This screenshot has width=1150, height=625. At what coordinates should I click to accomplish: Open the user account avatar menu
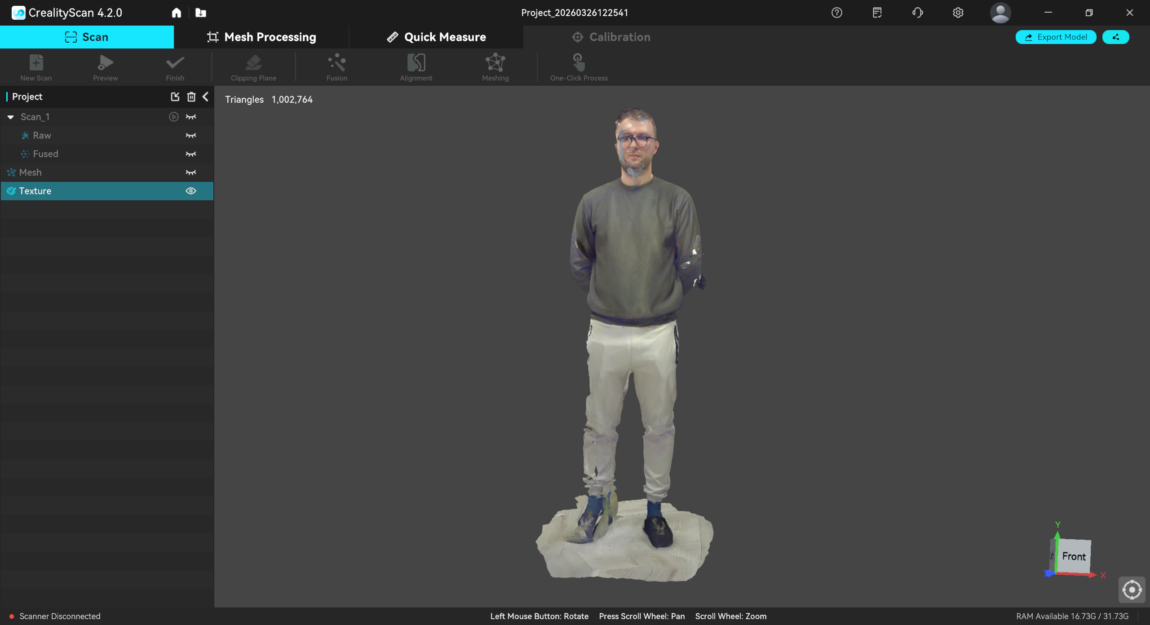click(1000, 13)
